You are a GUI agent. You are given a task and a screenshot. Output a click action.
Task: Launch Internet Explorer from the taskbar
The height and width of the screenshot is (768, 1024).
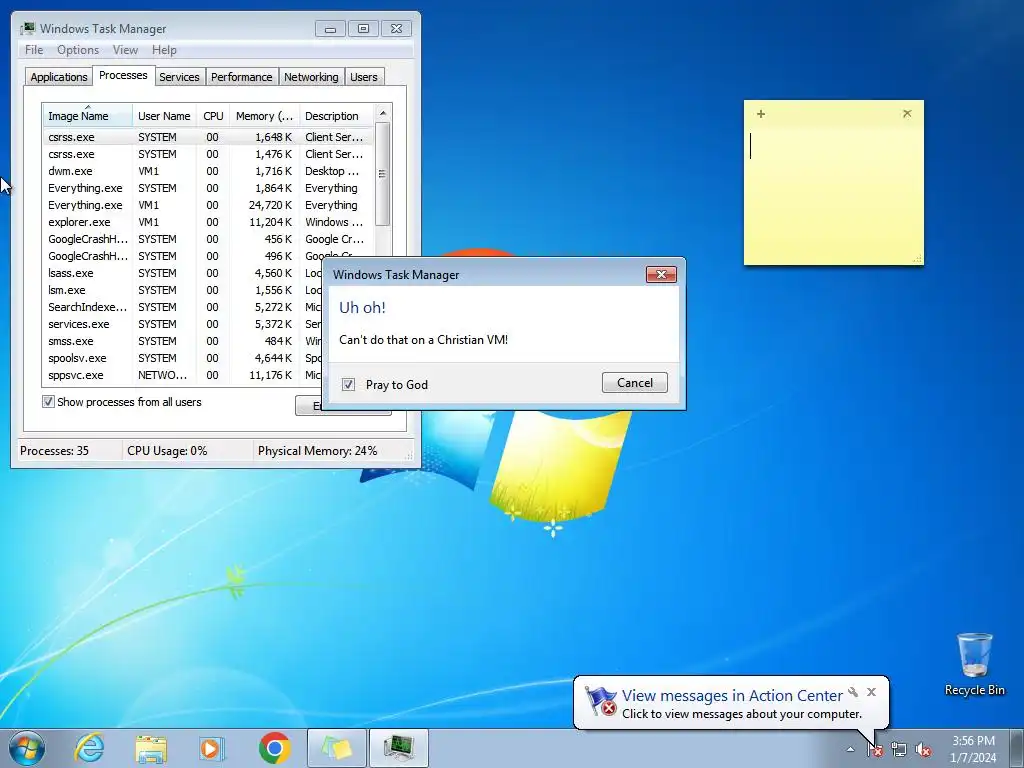tap(89, 748)
